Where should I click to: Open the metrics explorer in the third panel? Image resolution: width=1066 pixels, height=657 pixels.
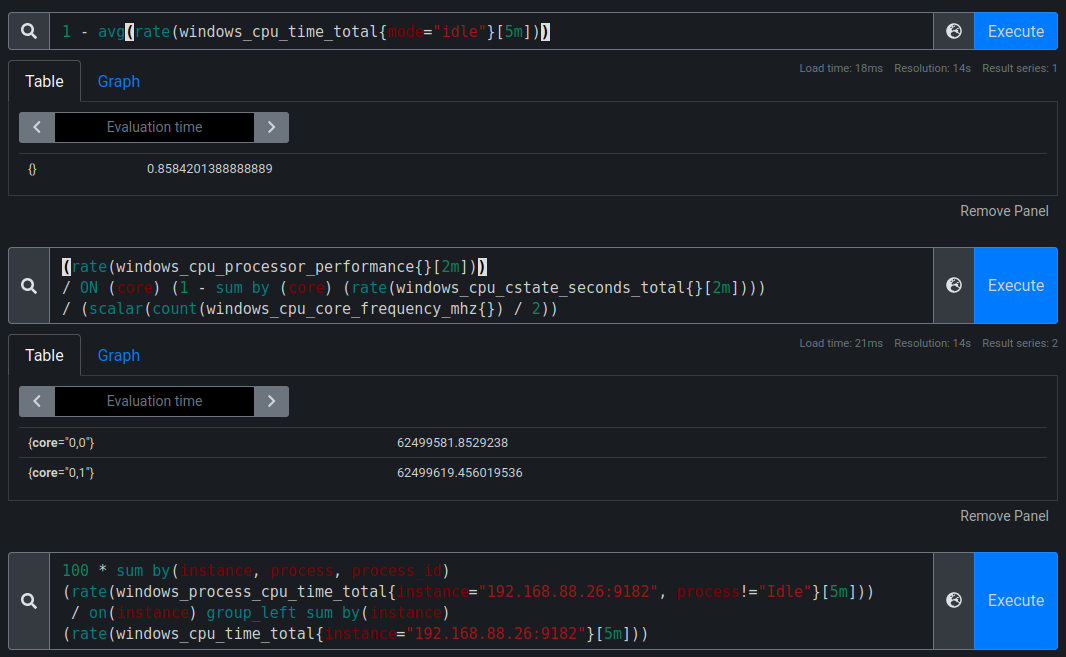(953, 601)
